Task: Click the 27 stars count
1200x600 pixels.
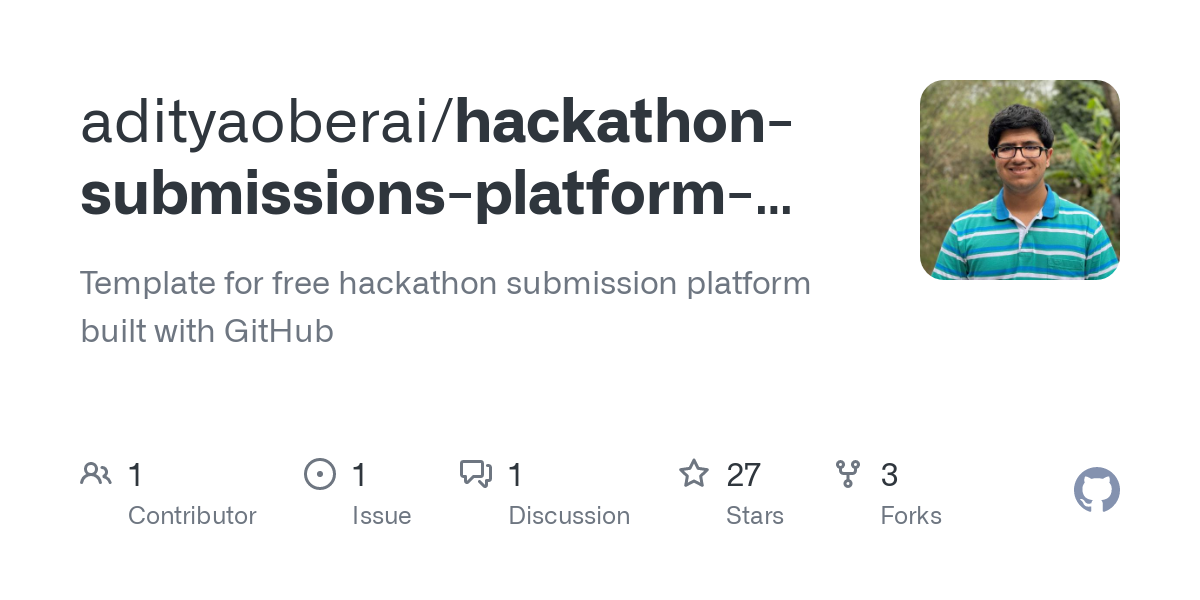Action: [744, 475]
